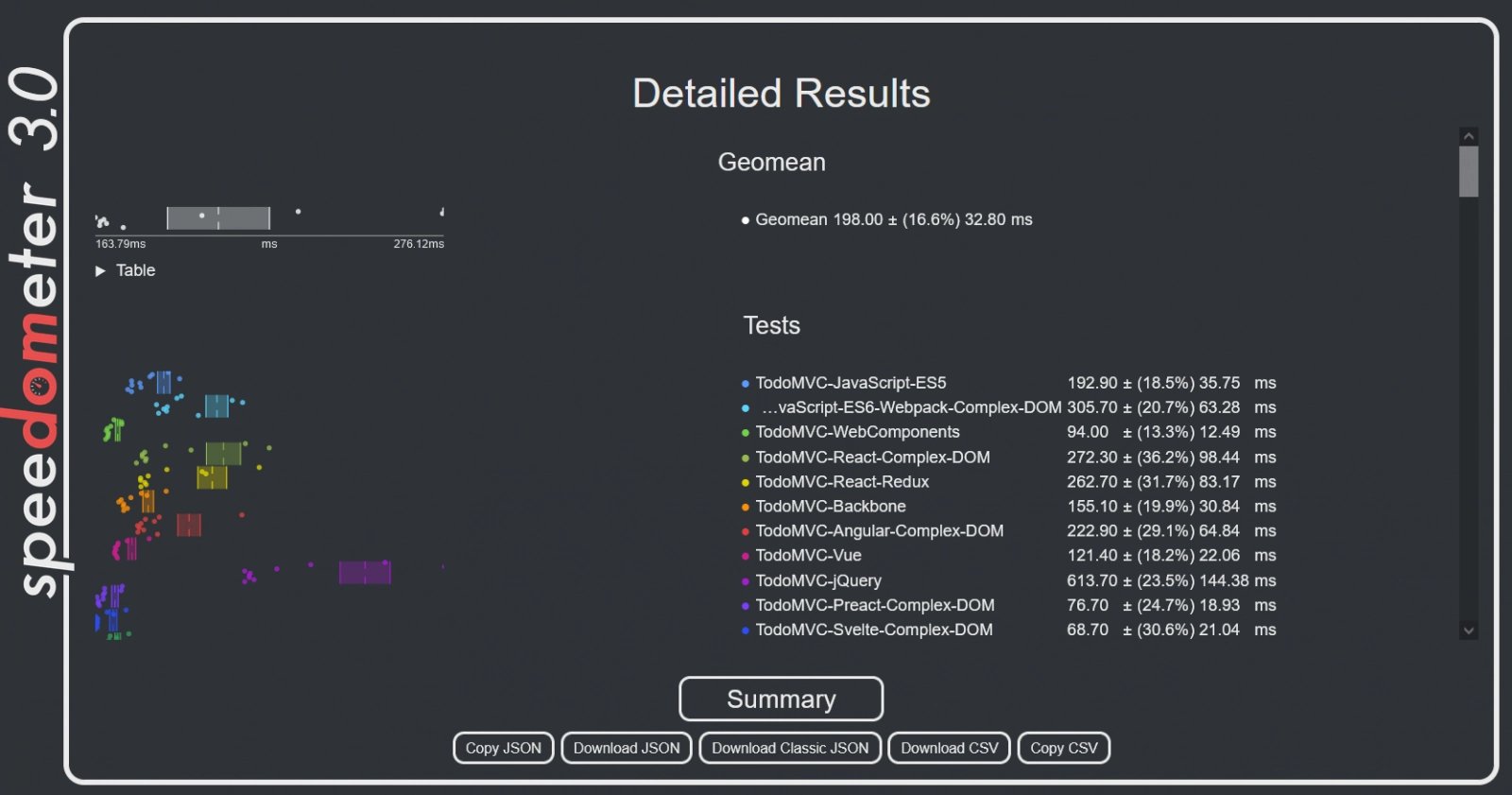Click the white Geomean bullet dot
This screenshot has height=795, width=1512.
tap(746, 220)
